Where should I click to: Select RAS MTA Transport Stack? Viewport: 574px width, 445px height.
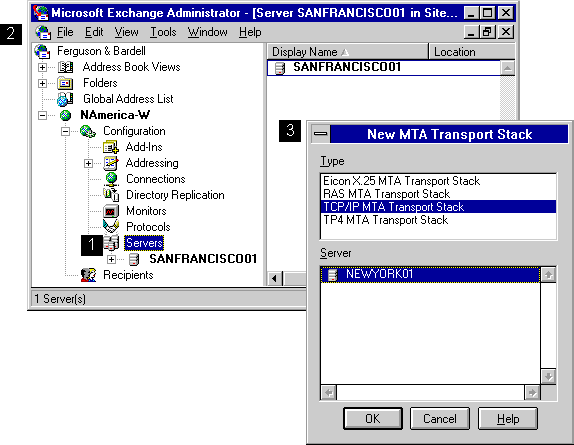point(438,194)
